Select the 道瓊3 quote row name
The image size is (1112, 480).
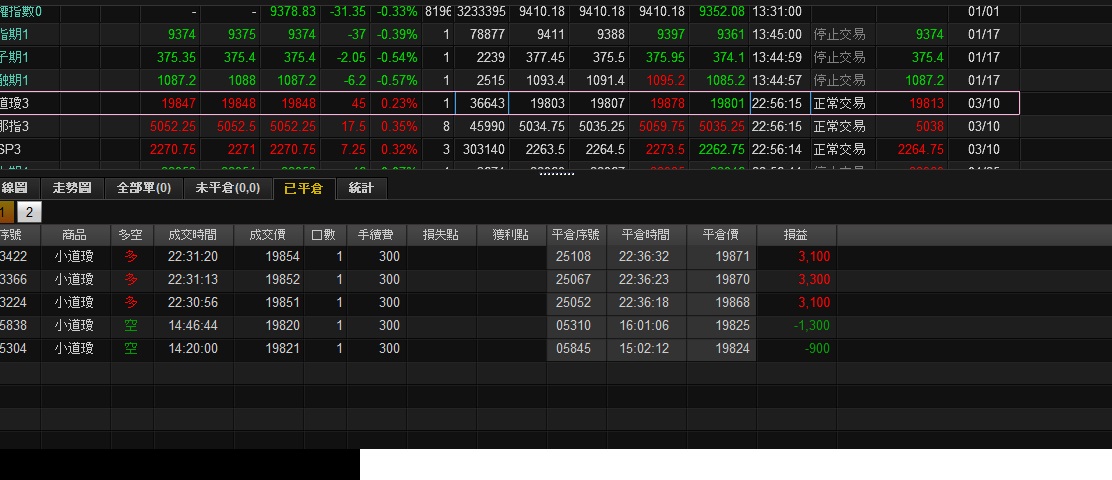point(14,104)
